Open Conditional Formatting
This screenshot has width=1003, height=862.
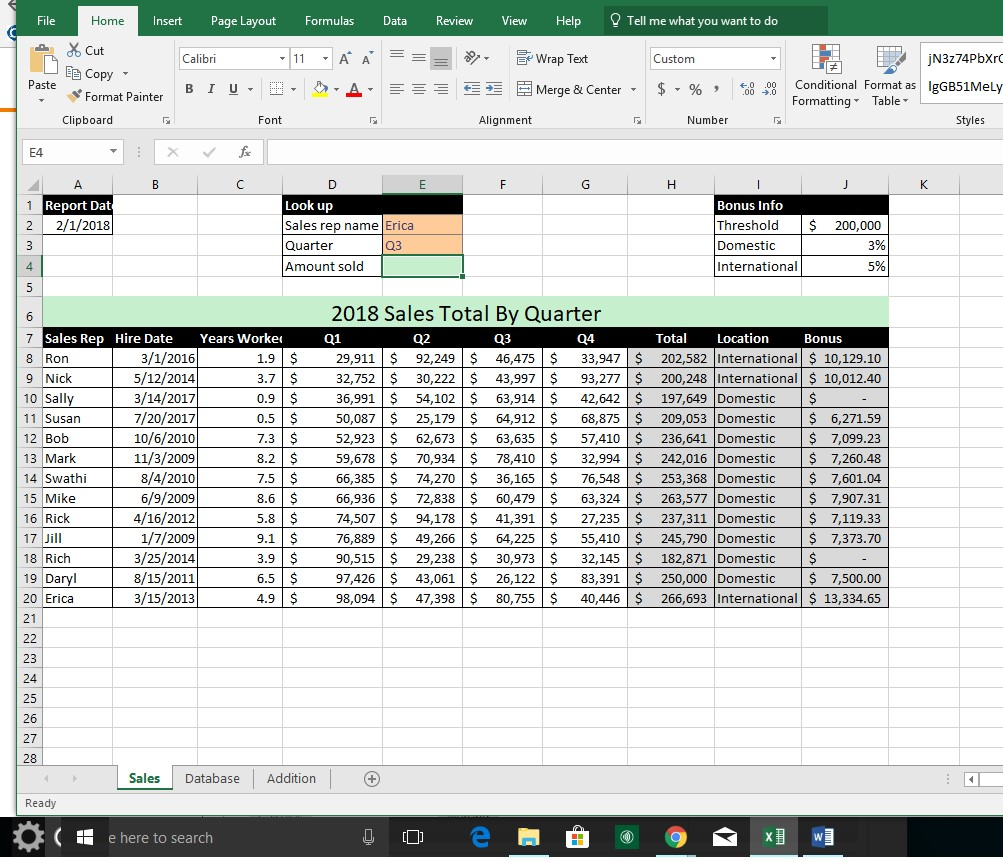(x=825, y=75)
